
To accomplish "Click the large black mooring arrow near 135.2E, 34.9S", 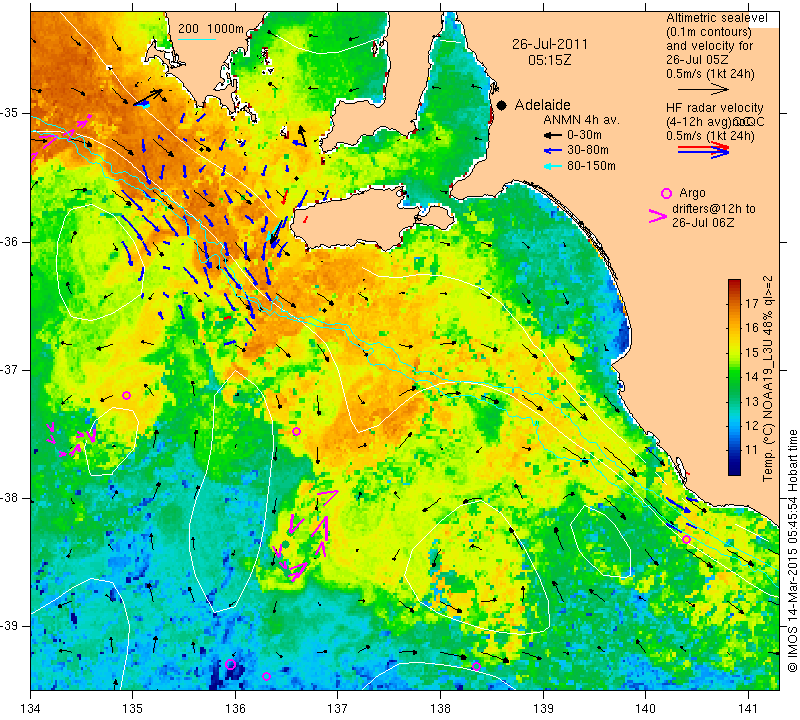I will point(148,97).
